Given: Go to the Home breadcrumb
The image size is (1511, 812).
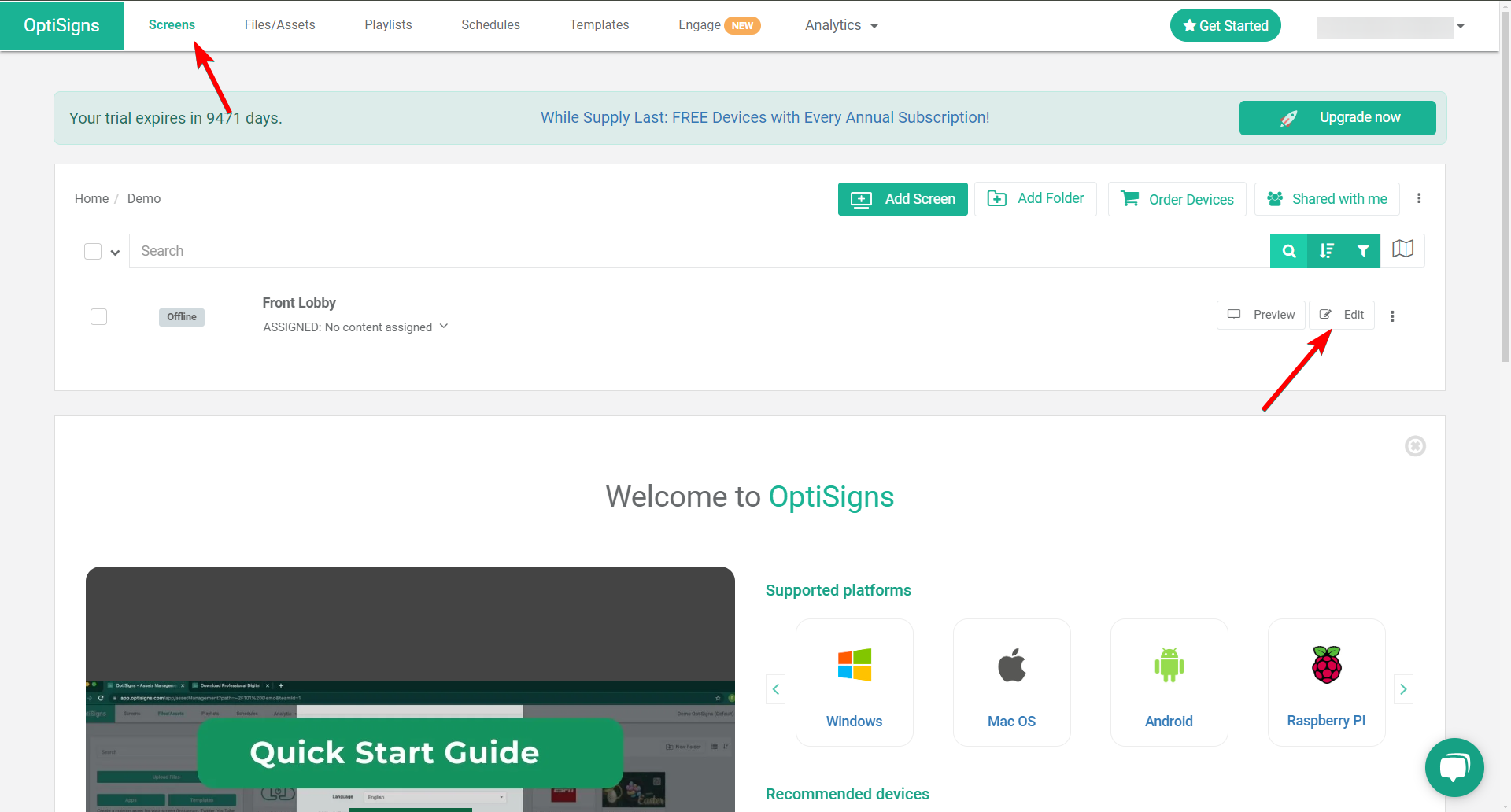Looking at the screenshot, I should pos(91,198).
